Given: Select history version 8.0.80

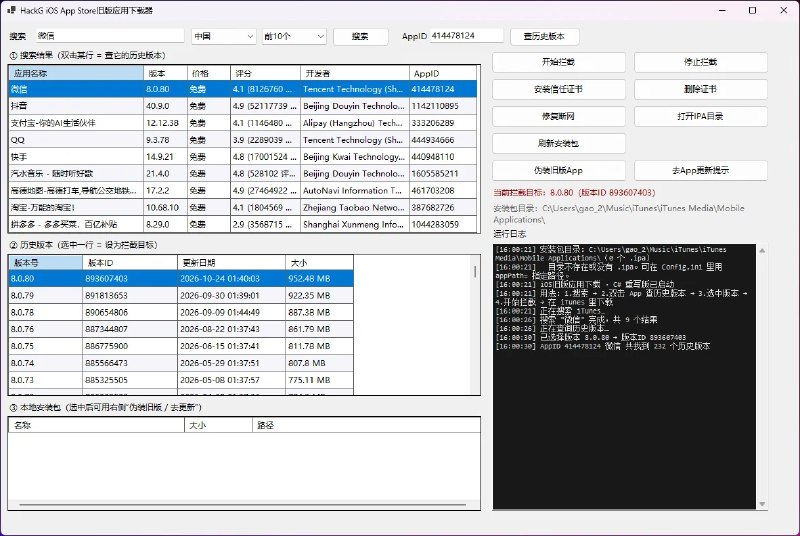Looking at the screenshot, I should 181,278.
